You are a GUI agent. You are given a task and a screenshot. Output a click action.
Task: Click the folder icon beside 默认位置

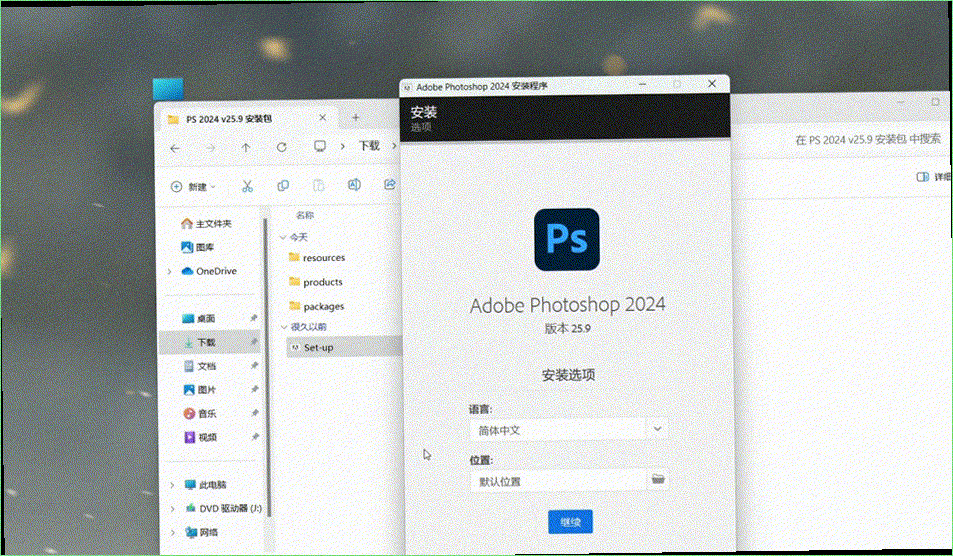coord(658,479)
